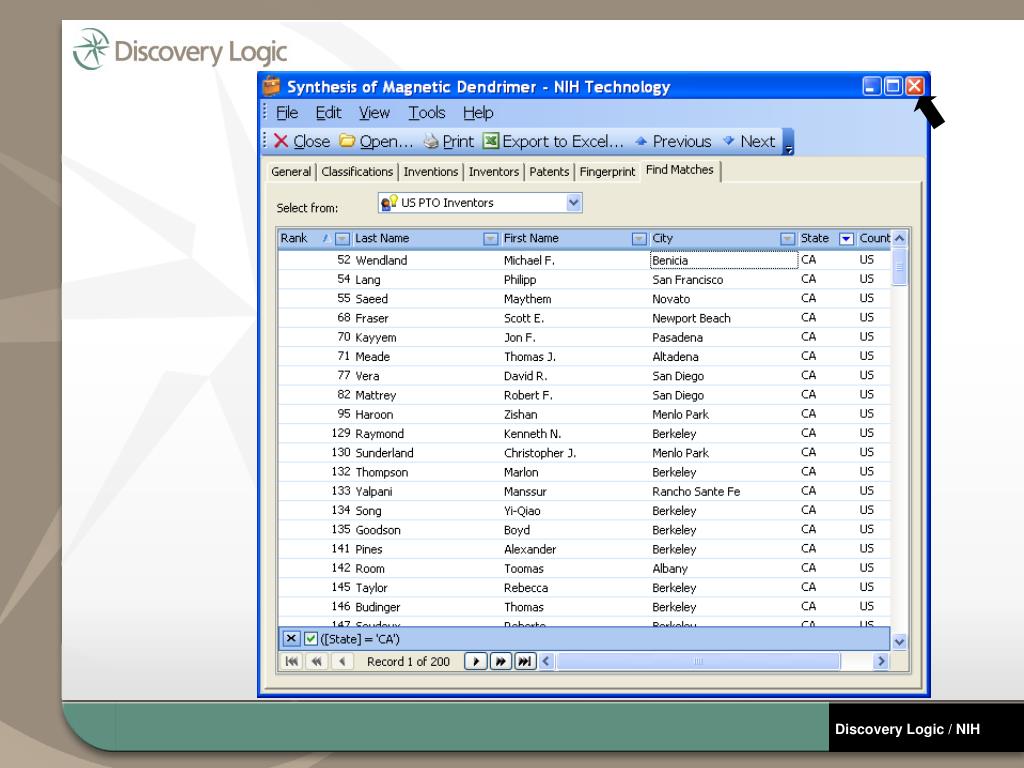Go to Next record in toolbar
Screen dimensions: 1024x768
(x=749, y=141)
